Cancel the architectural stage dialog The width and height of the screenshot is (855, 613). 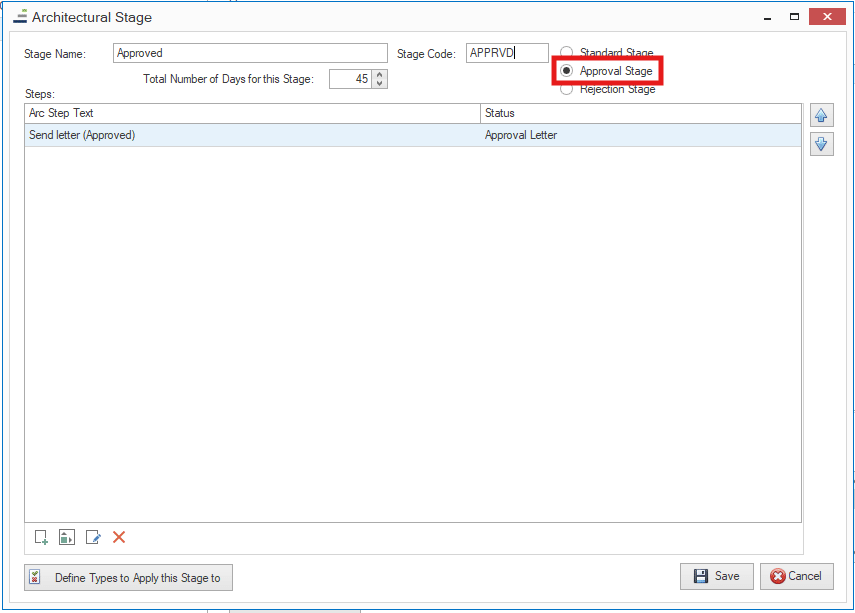797,576
